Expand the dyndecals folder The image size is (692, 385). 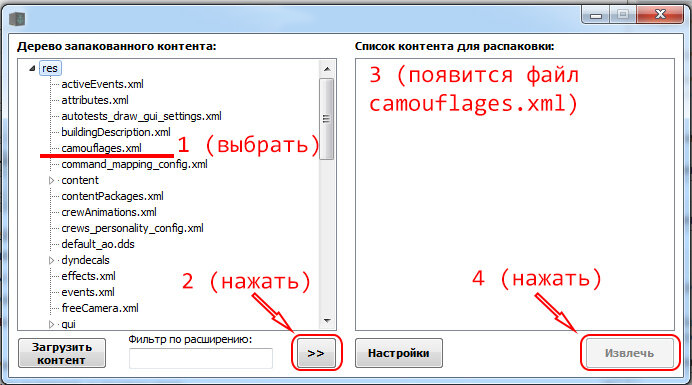(51, 260)
